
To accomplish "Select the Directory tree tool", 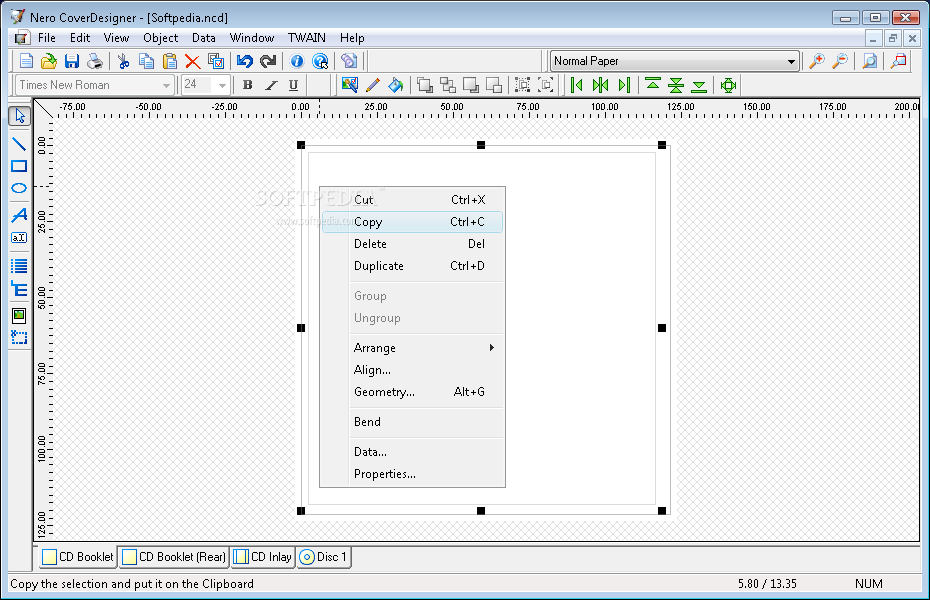I will click(x=19, y=289).
